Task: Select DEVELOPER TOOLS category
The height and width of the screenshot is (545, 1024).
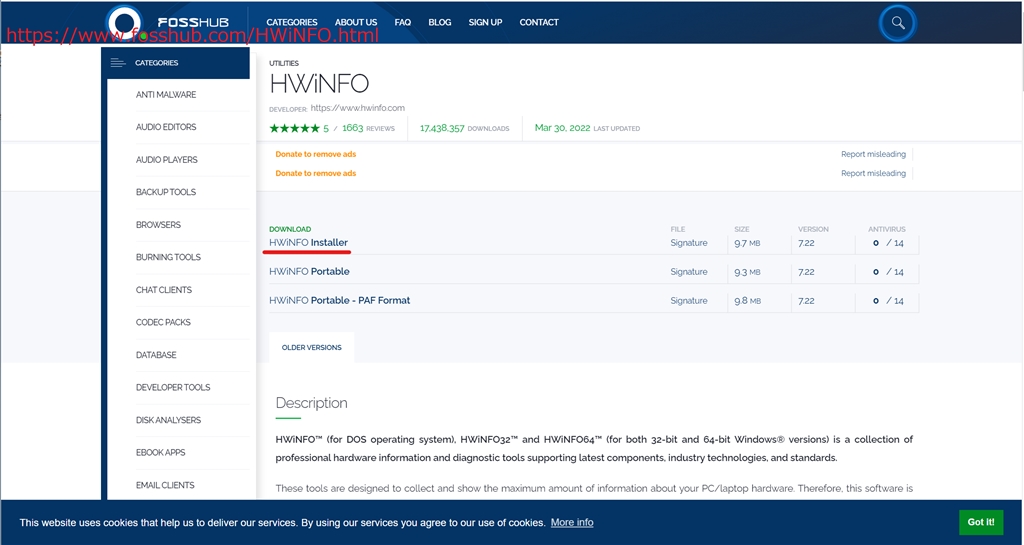Action: (173, 387)
